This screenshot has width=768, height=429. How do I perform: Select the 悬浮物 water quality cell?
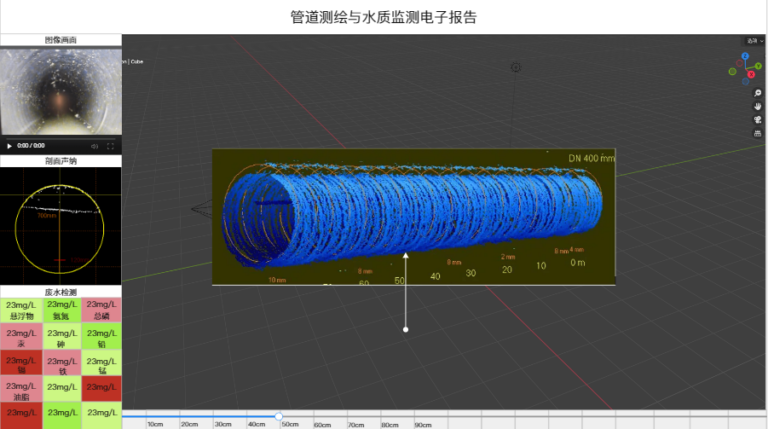click(20, 310)
